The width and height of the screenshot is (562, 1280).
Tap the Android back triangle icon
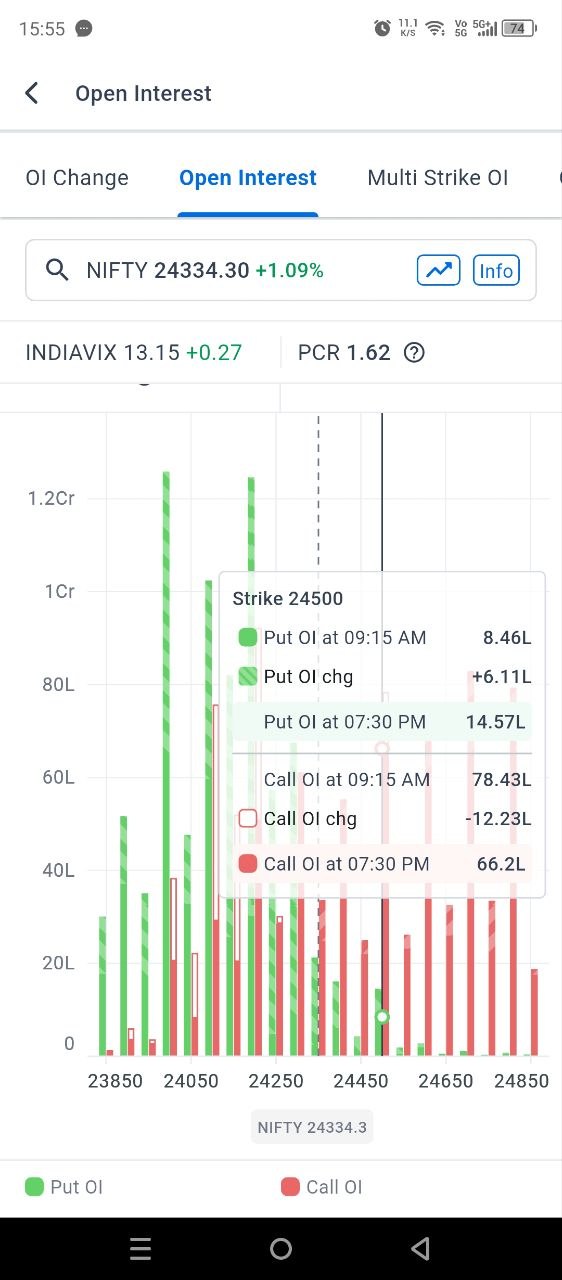point(421,1248)
